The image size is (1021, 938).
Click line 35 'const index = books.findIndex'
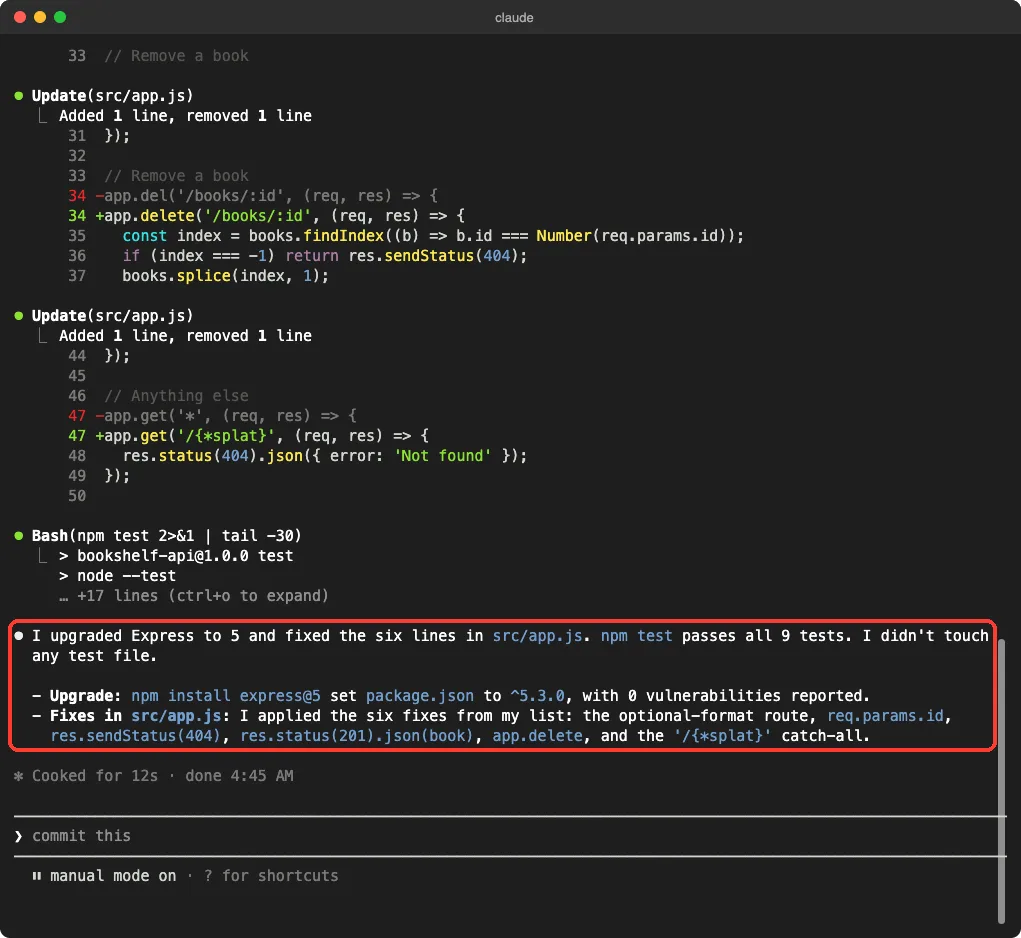point(433,236)
